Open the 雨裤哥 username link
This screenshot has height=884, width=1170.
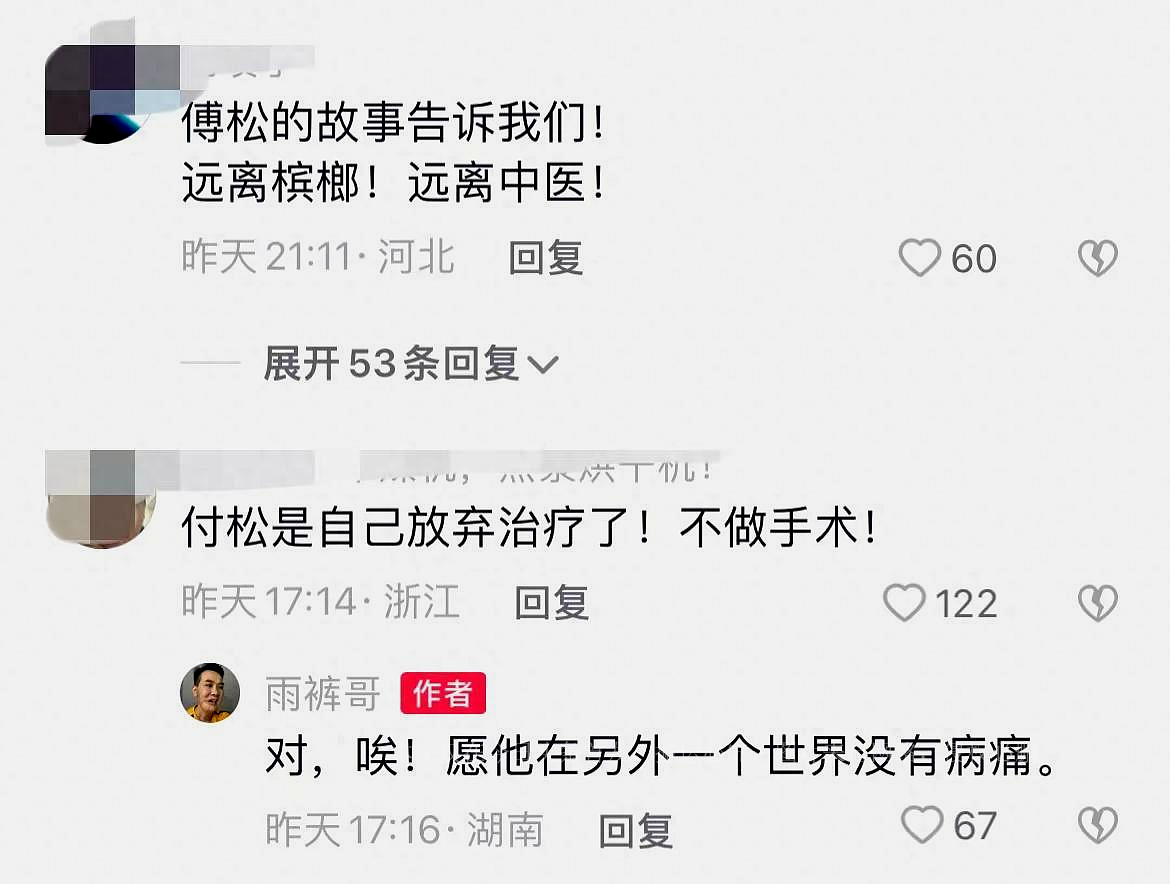[x=323, y=694]
